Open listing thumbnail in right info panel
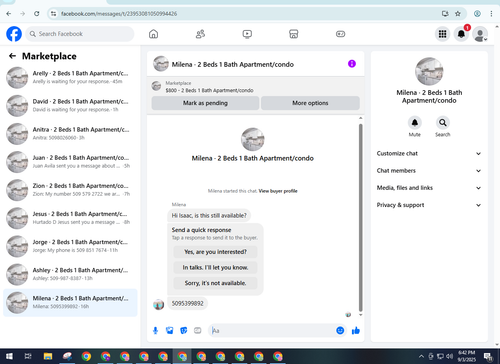Viewport: 500px width, 364px height. click(429, 71)
